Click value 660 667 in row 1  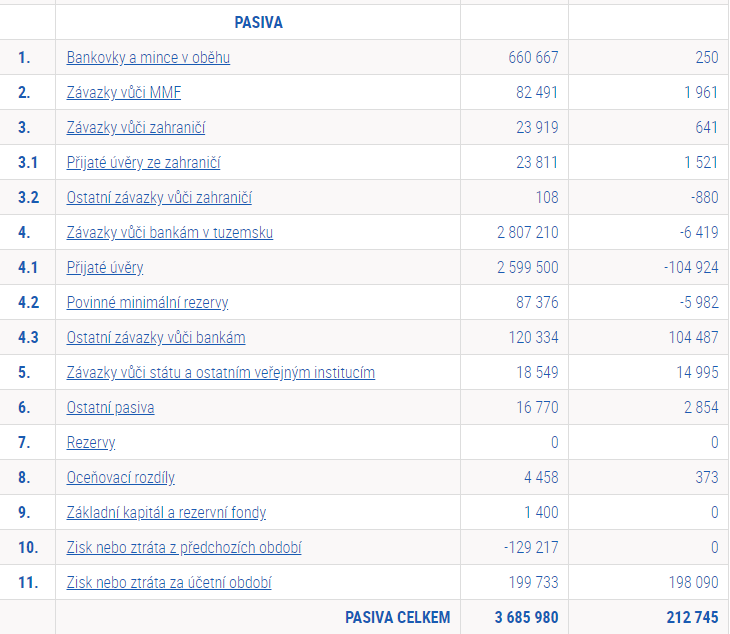[x=533, y=58]
